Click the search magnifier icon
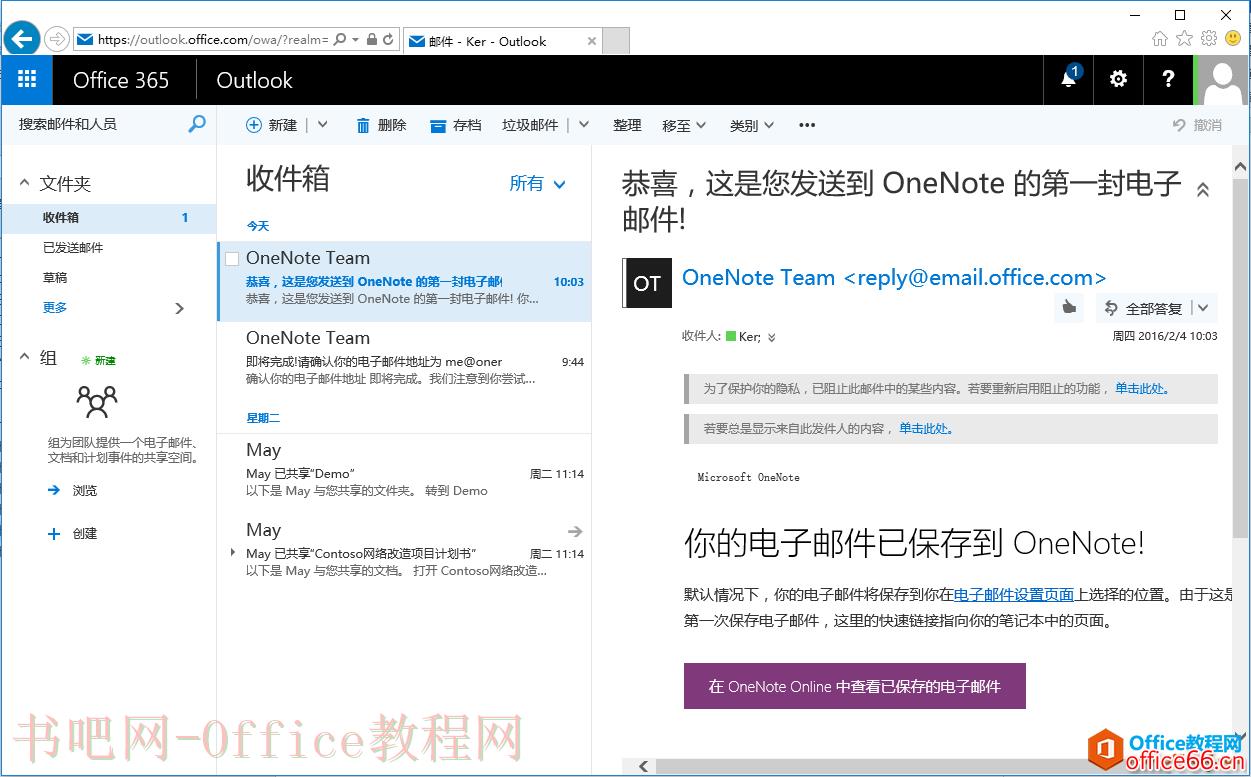The height and width of the screenshot is (777, 1251). coord(196,124)
